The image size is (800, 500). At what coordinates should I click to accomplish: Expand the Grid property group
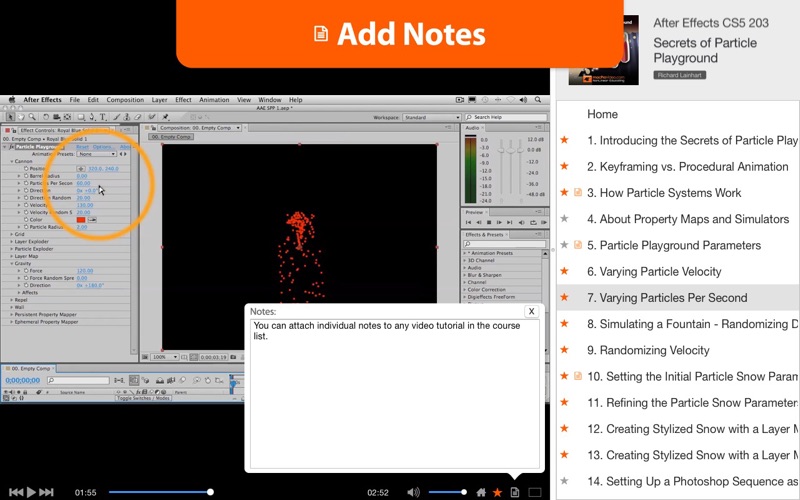pos(12,234)
